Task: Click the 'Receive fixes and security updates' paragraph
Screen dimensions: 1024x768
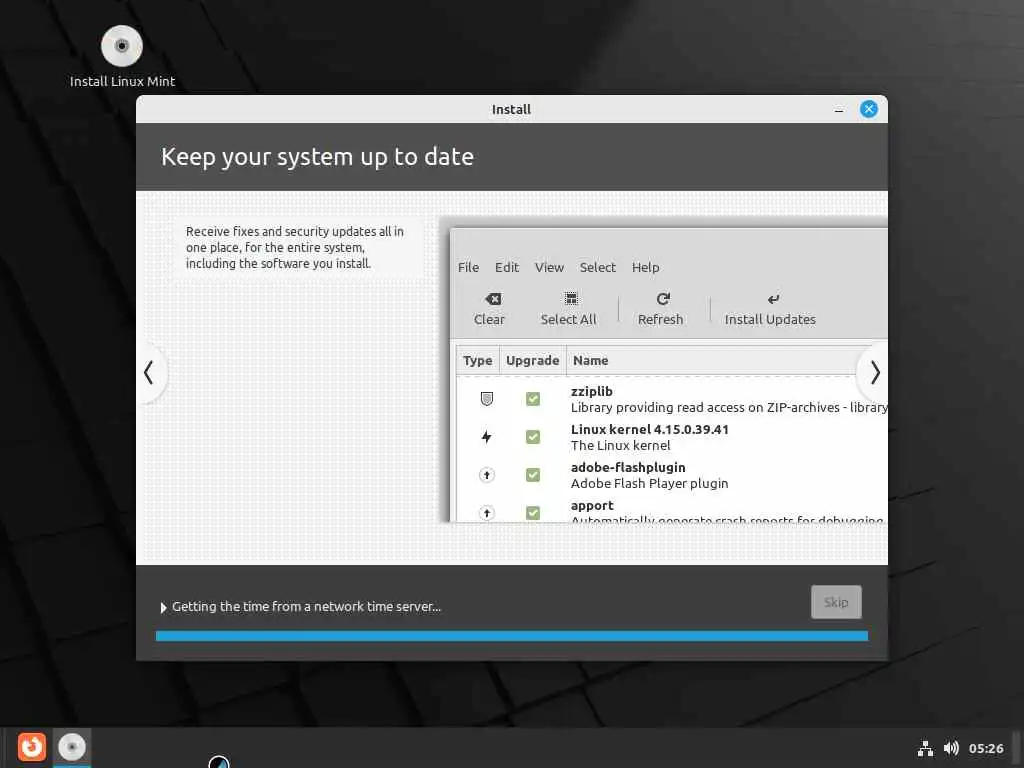Action: click(x=295, y=248)
